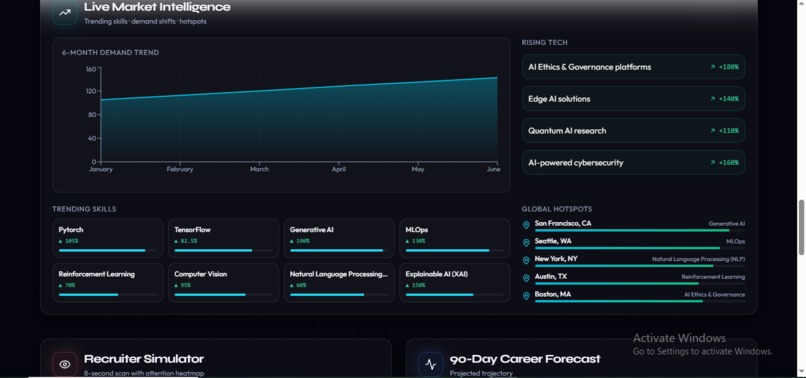The width and height of the screenshot is (806, 378).
Task: Open the TensorFlow trending skill card
Action: click(x=224, y=238)
